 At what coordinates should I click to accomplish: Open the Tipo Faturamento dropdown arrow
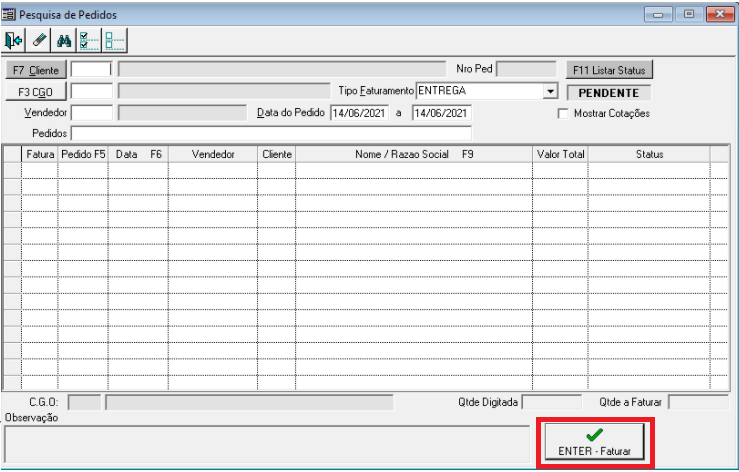(x=550, y=91)
